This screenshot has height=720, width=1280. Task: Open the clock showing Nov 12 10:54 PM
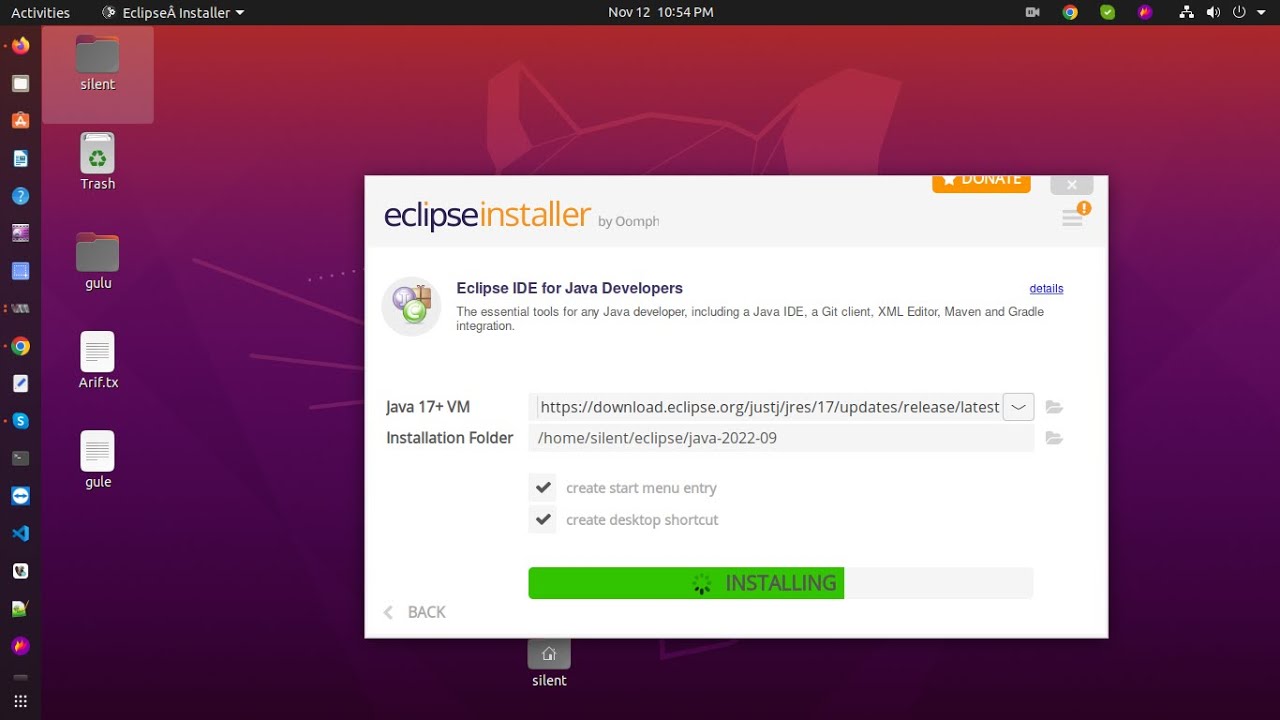[x=661, y=13]
